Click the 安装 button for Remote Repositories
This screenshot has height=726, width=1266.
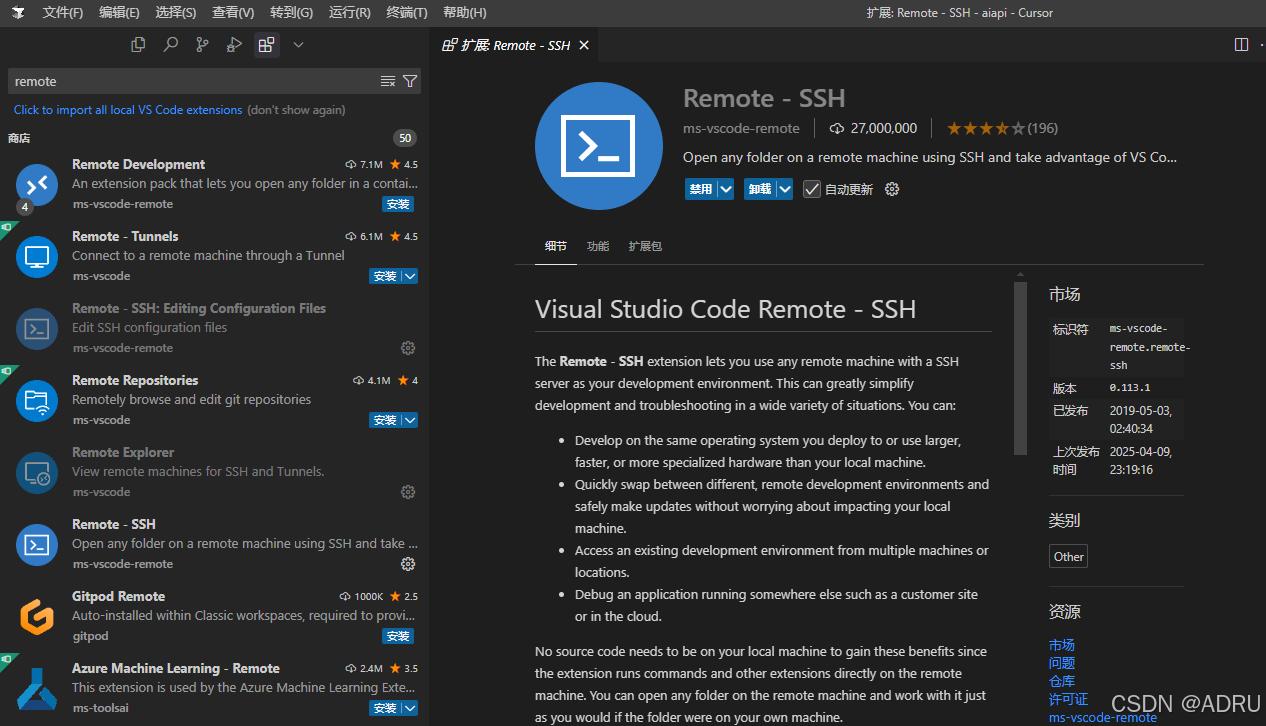[x=385, y=420]
